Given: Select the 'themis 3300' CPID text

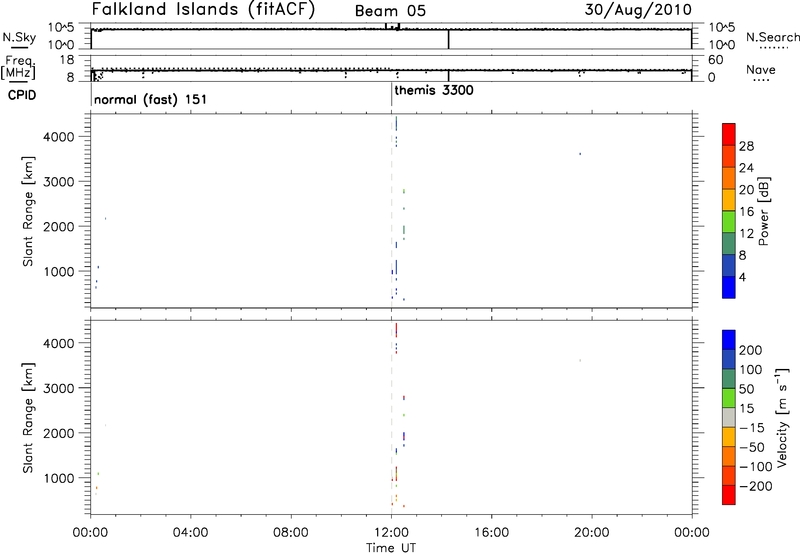Looking at the screenshot, I should tap(434, 90).
